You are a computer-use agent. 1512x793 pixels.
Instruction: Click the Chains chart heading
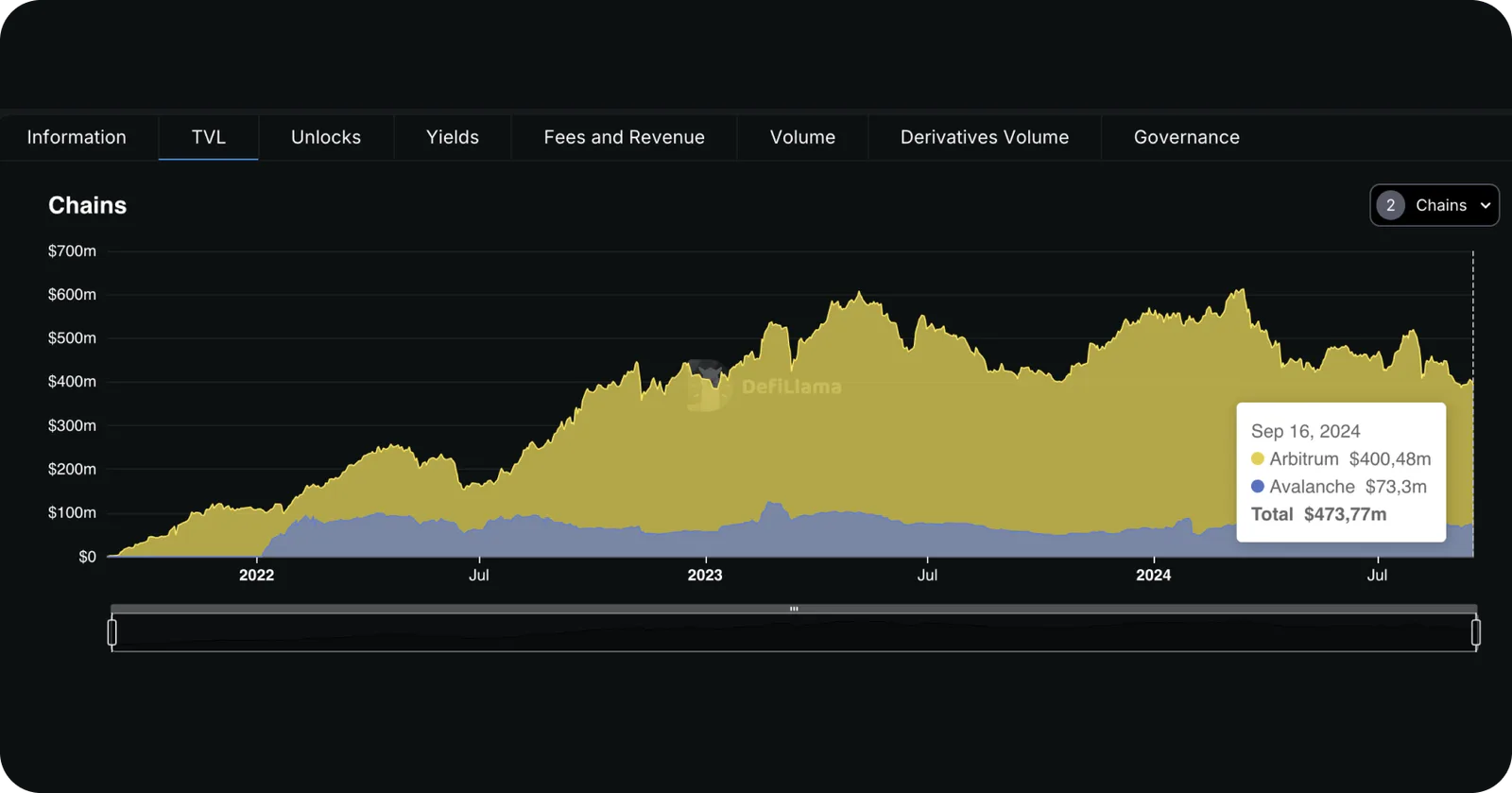pyautogui.click(x=87, y=205)
